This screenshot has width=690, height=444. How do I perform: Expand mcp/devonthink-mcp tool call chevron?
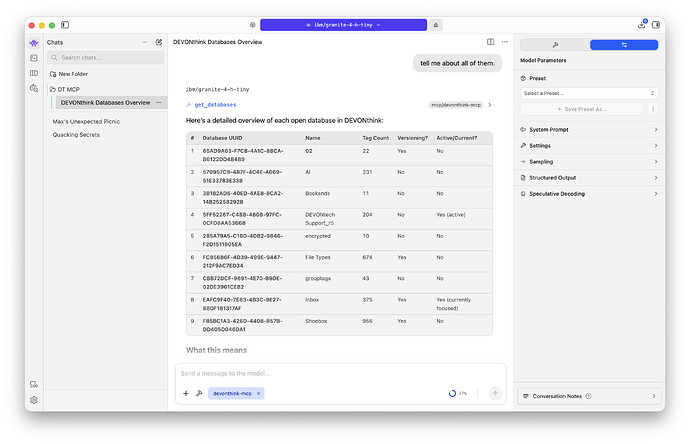coord(490,105)
